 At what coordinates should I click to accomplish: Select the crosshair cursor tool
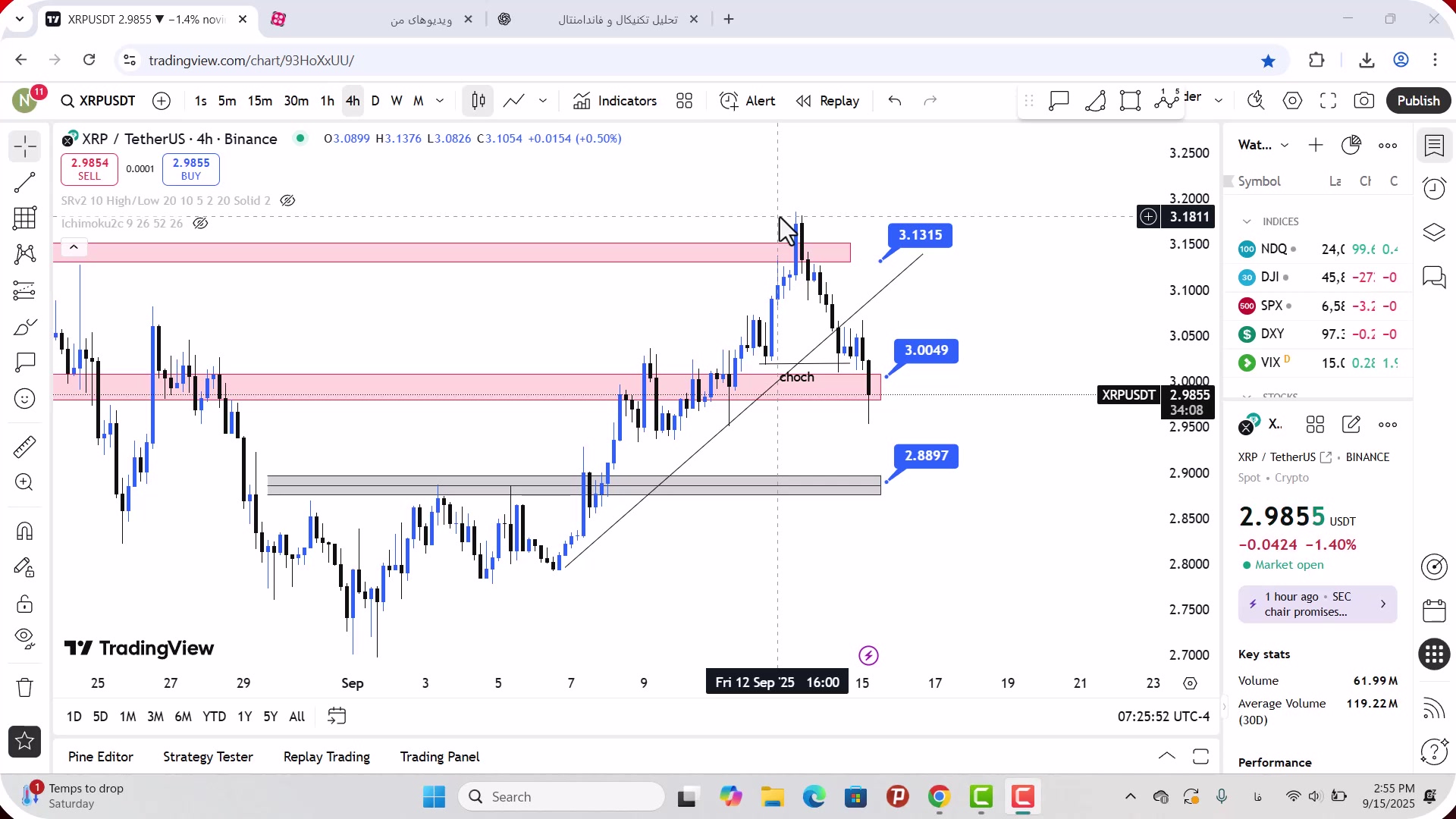[24, 146]
